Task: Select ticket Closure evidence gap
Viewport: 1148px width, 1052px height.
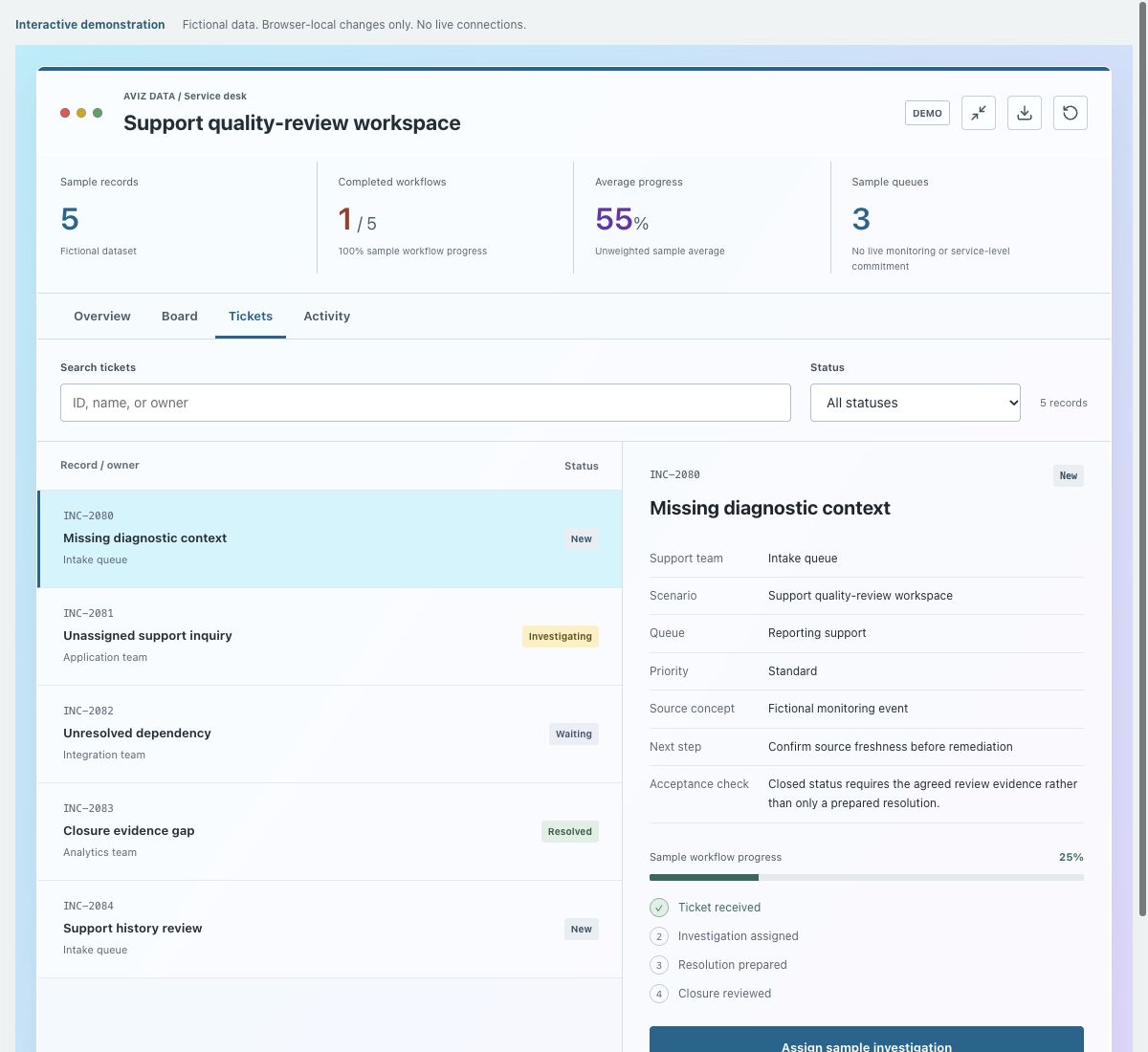Action: pos(330,831)
